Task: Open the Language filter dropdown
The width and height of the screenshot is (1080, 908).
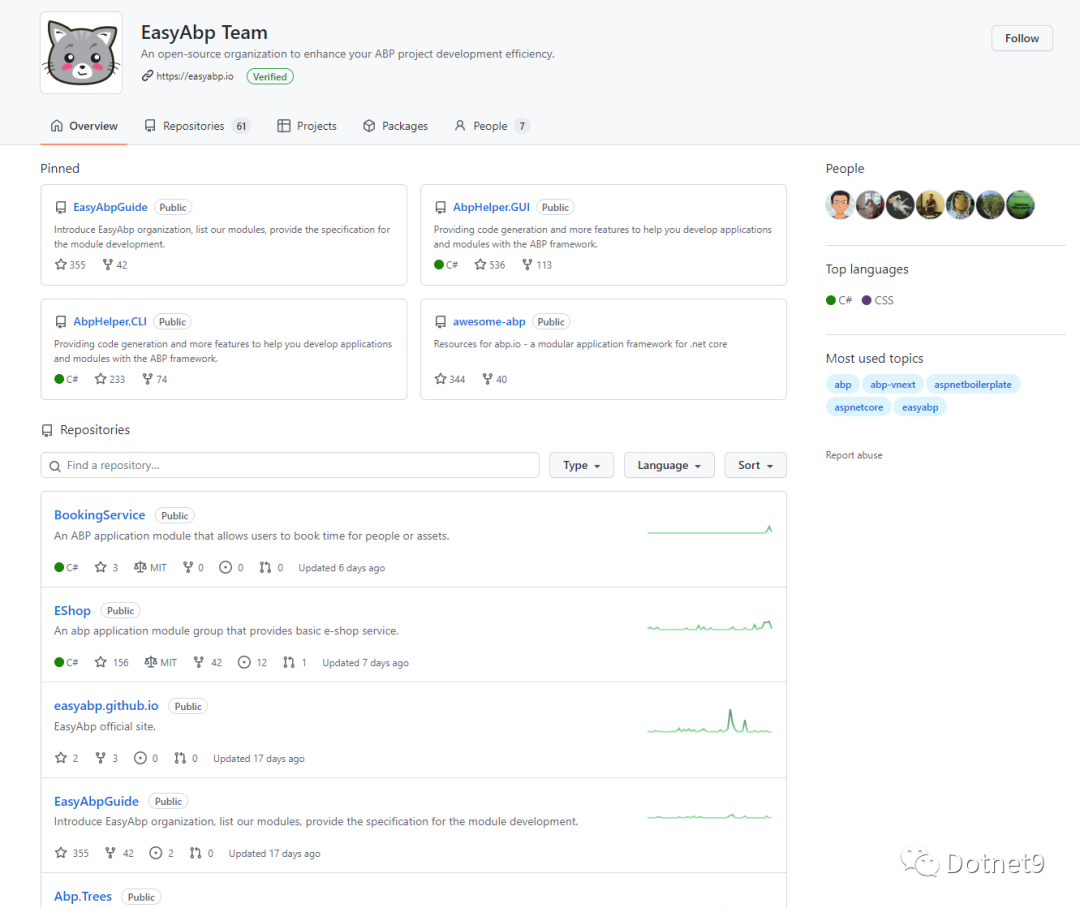Action: (669, 465)
